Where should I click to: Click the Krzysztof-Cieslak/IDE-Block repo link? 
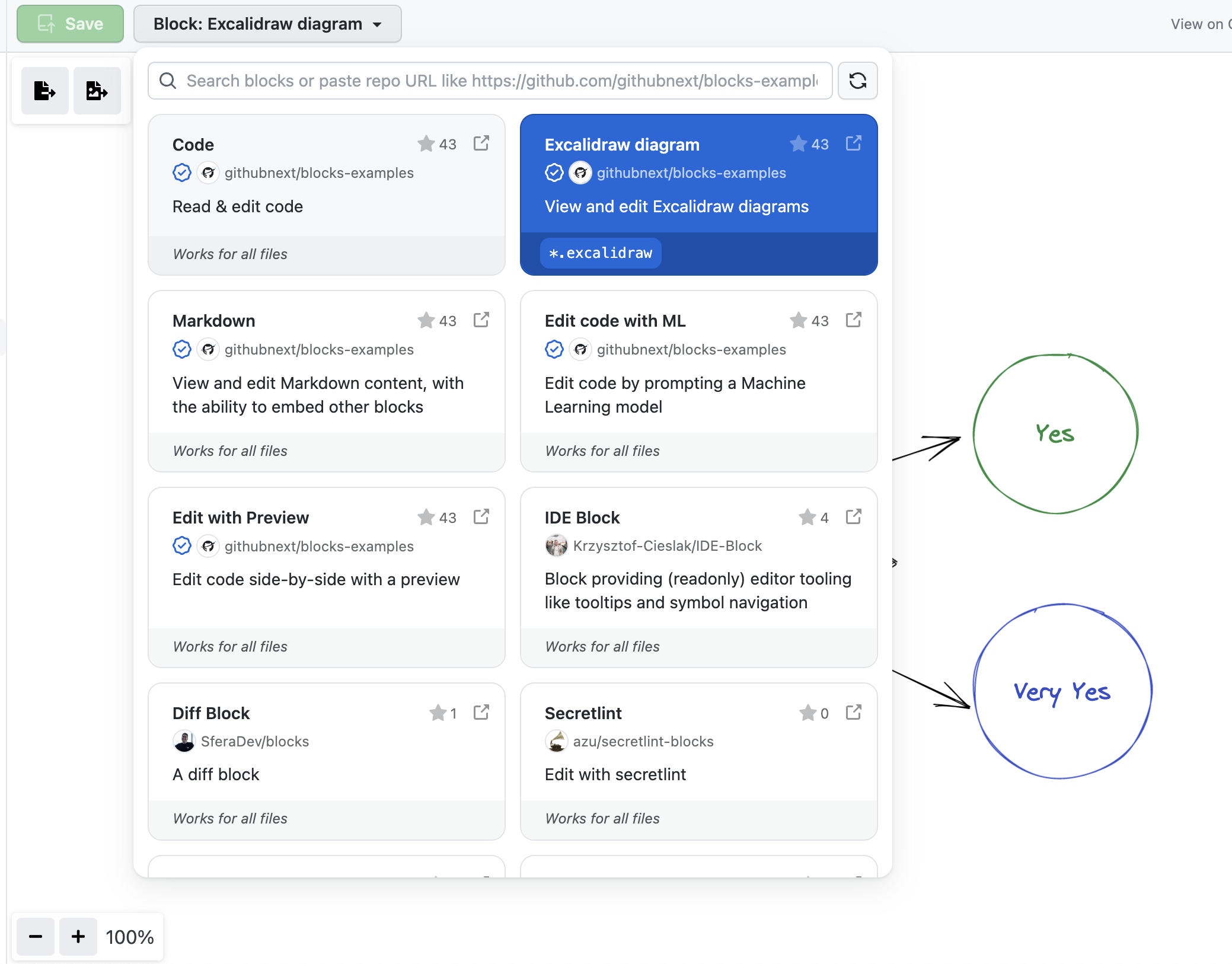point(667,545)
